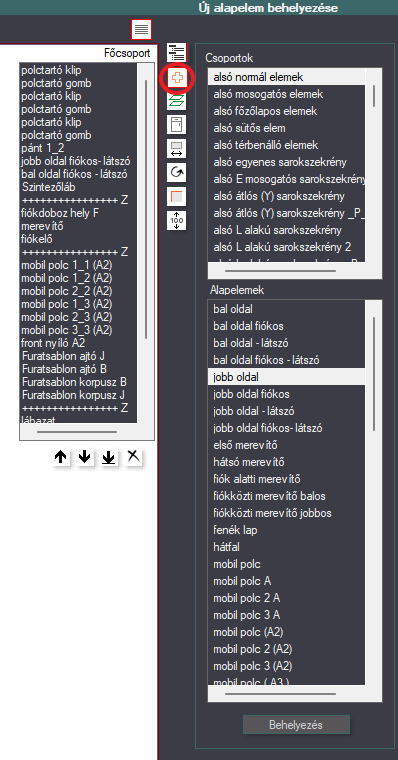Select 'mobil polc A' base element
This screenshot has width=398, height=760.
[287, 581]
